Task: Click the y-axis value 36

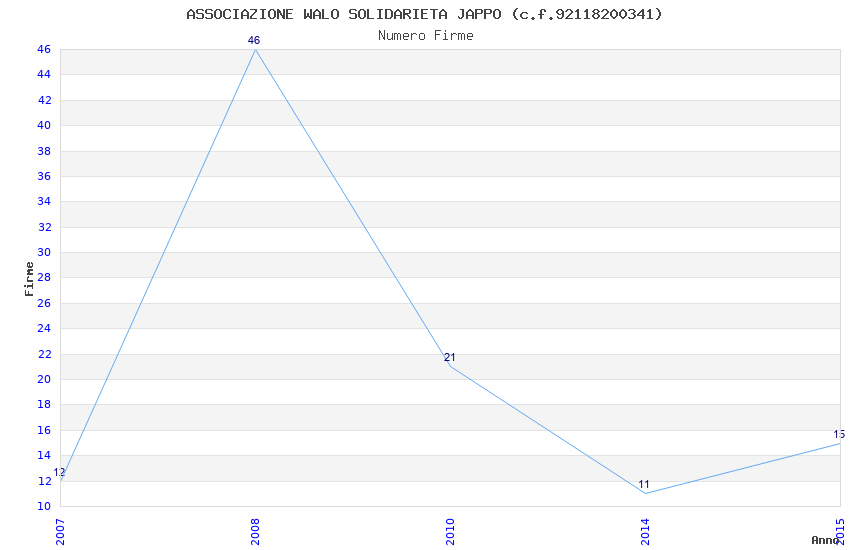Action: tap(44, 176)
